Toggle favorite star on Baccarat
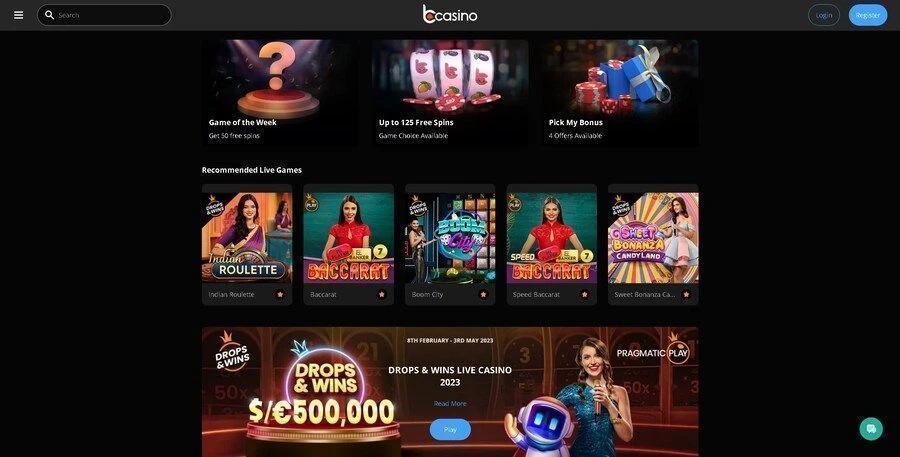Screen dimensions: 900x457 pos(382,295)
